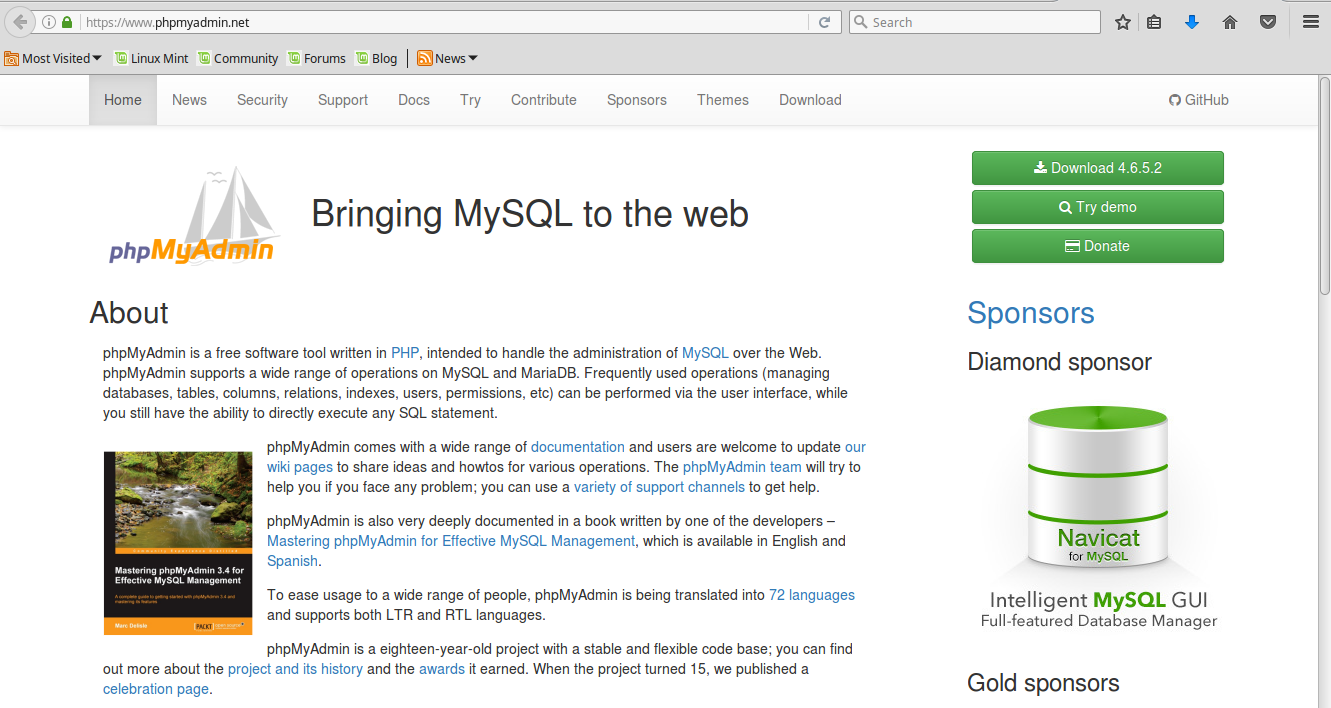Open the Download navigation item

810,100
